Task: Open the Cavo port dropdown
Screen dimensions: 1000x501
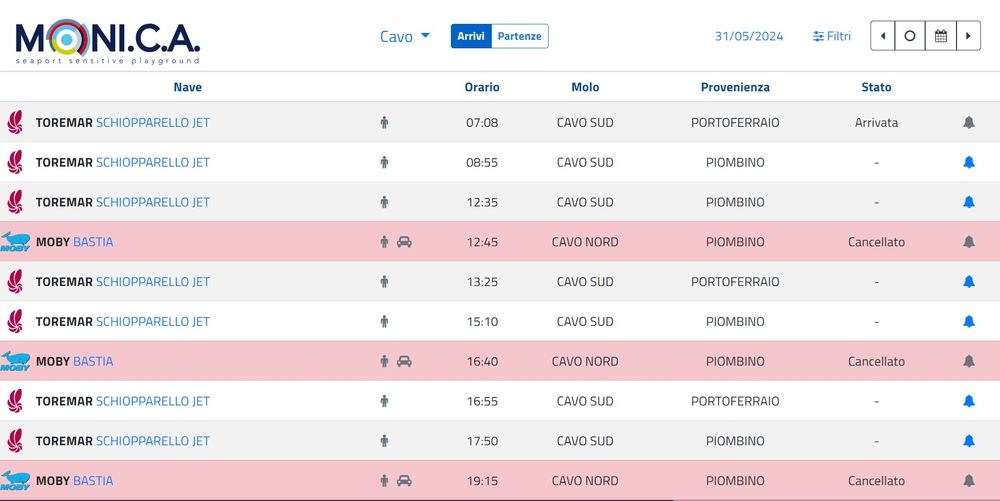Action: point(404,36)
